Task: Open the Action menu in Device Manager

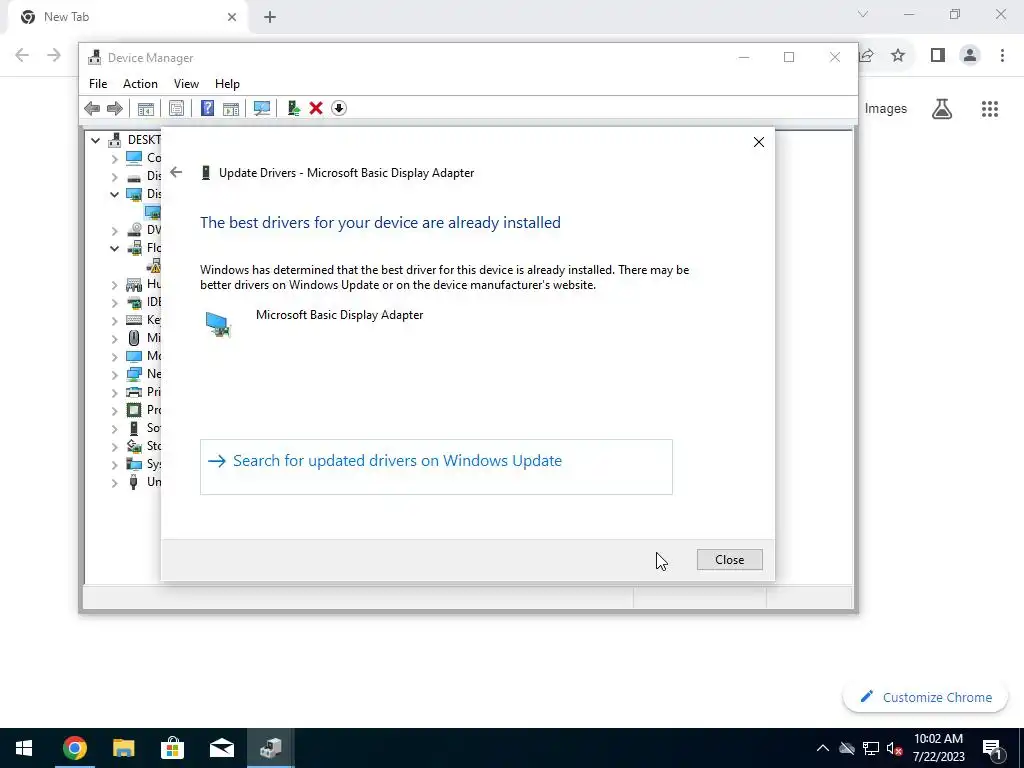Action: [x=140, y=84]
